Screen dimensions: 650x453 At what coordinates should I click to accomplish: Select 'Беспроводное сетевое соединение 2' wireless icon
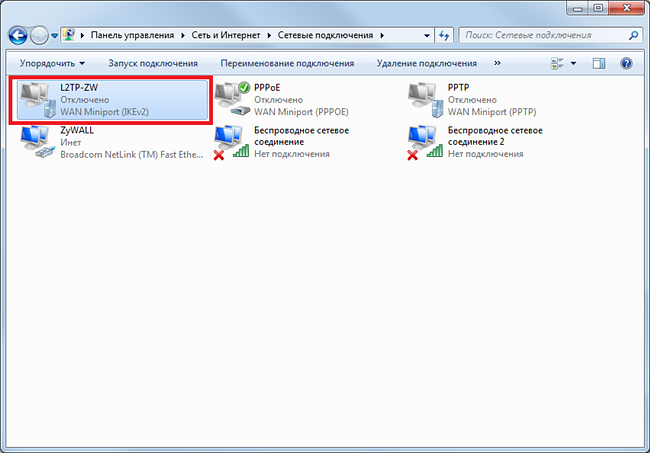click(x=425, y=143)
